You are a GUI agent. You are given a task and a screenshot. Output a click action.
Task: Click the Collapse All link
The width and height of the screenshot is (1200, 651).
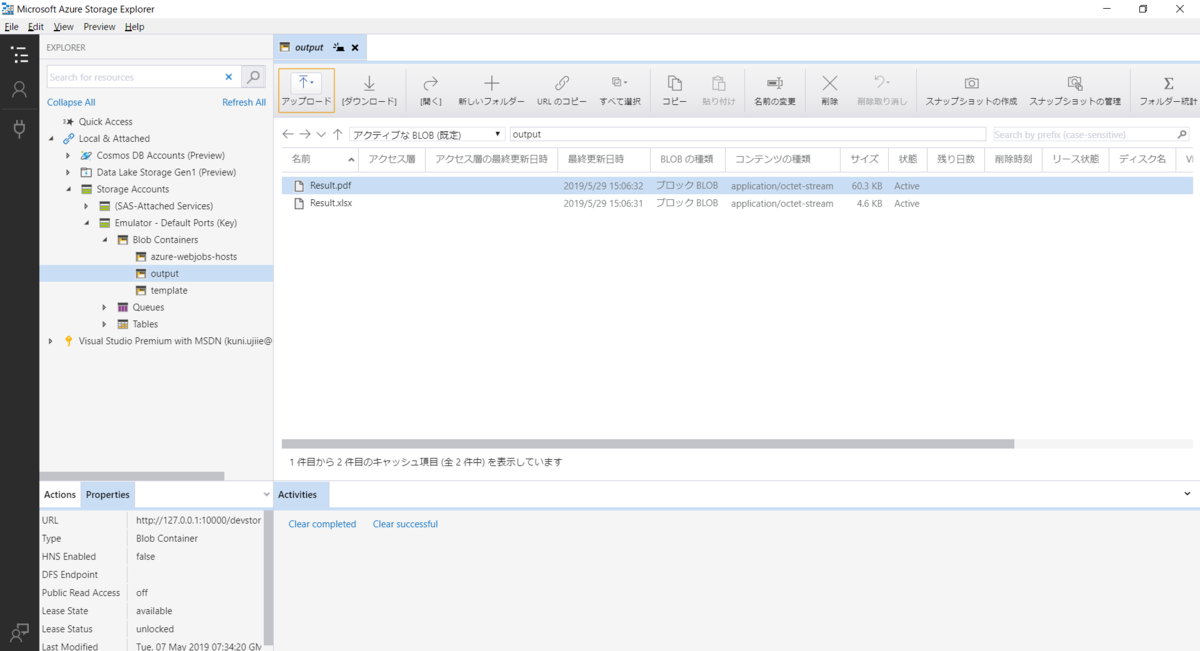tap(71, 102)
